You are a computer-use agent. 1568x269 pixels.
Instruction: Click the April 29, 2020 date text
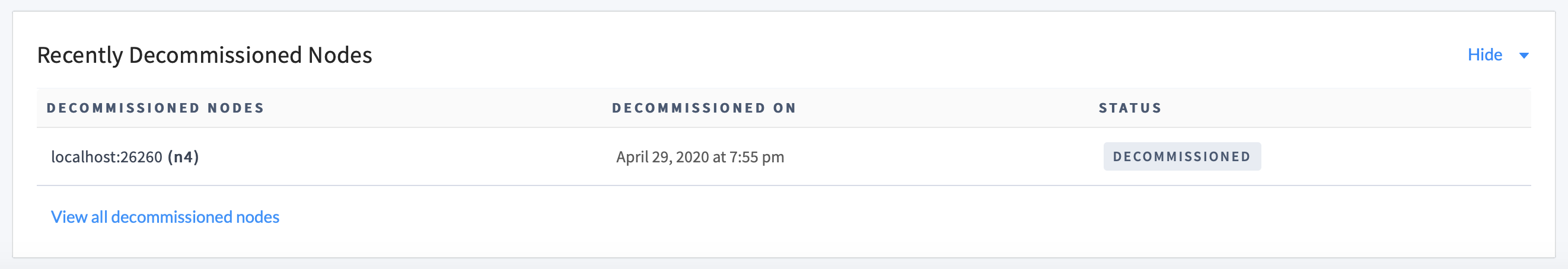(662, 157)
